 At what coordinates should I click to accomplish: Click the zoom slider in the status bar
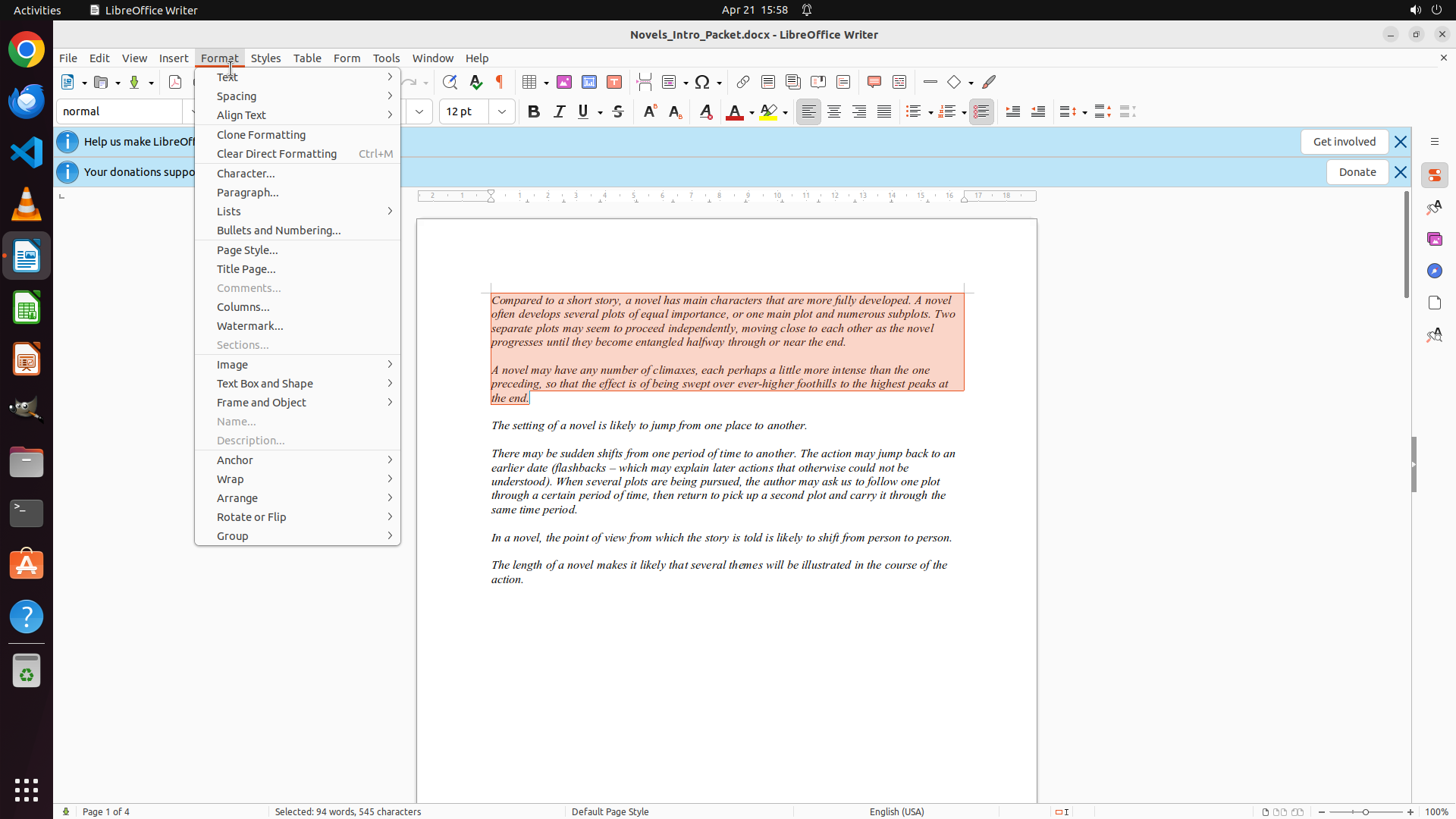pos(1366,811)
